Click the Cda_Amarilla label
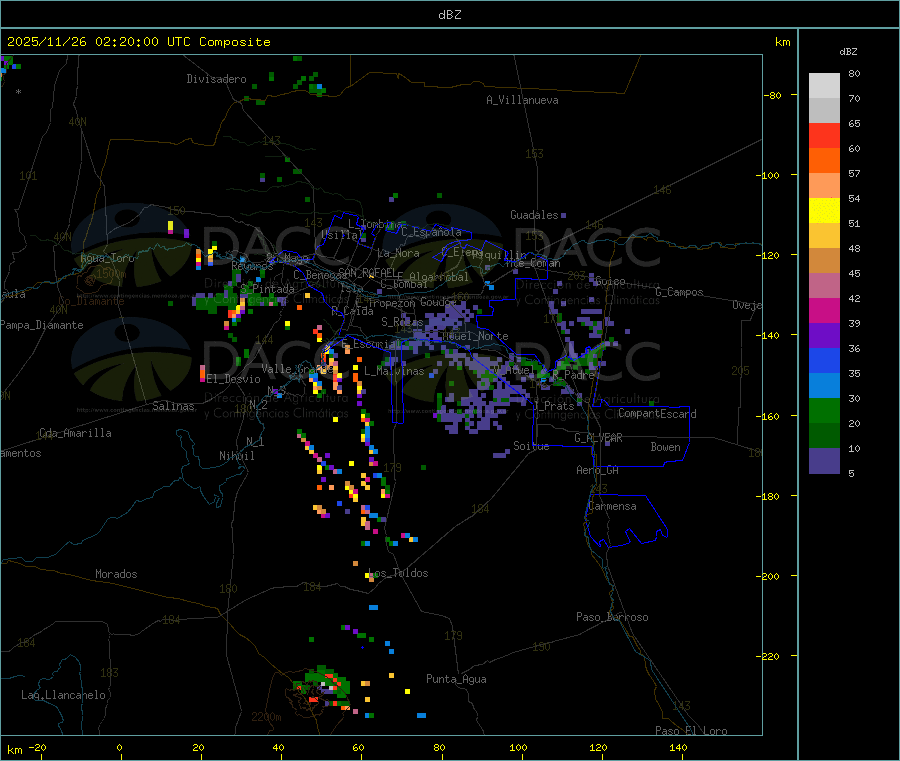This screenshot has width=900, height=761. (75, 433)
